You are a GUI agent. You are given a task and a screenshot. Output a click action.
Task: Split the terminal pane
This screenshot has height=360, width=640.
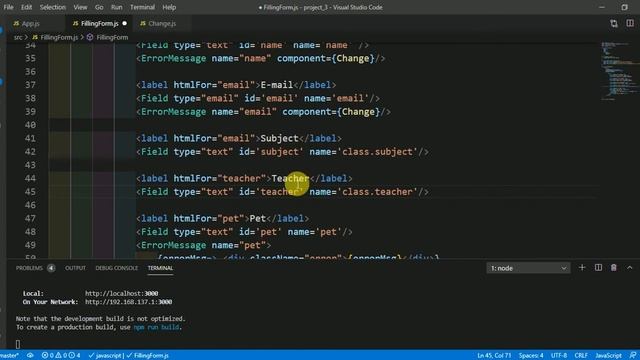[598, 268]
